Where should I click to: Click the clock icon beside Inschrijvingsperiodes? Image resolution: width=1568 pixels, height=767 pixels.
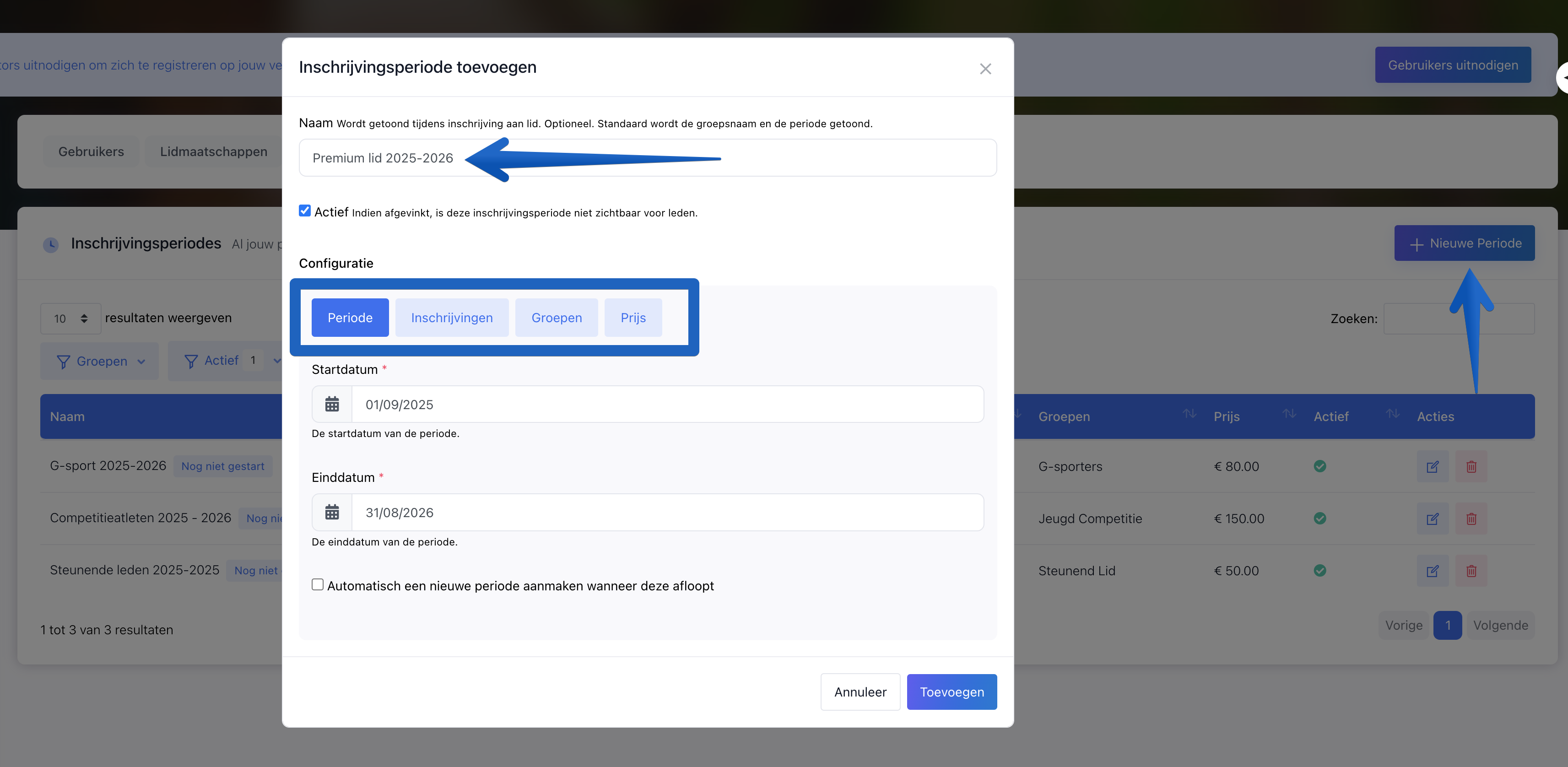tap(50, 245)
